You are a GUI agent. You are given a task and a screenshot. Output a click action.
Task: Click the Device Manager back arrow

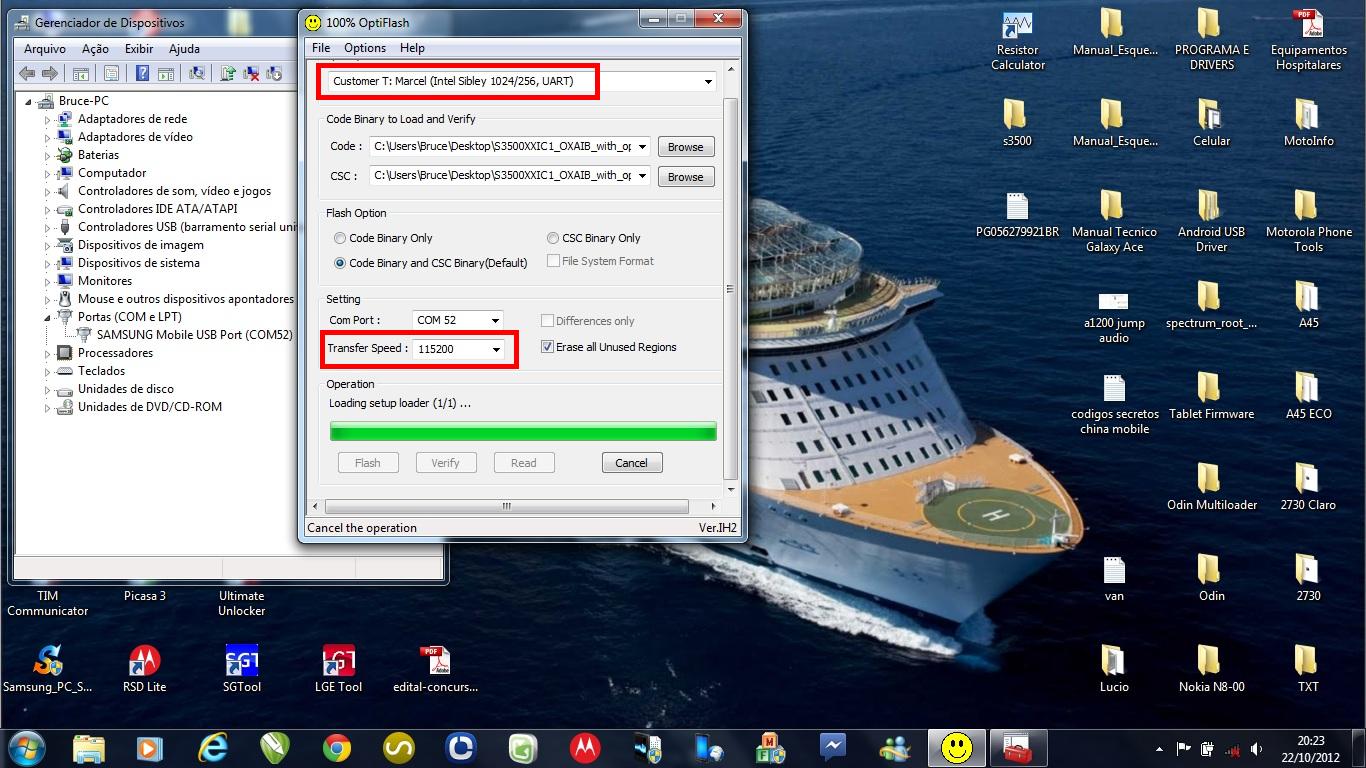[27, 73]
